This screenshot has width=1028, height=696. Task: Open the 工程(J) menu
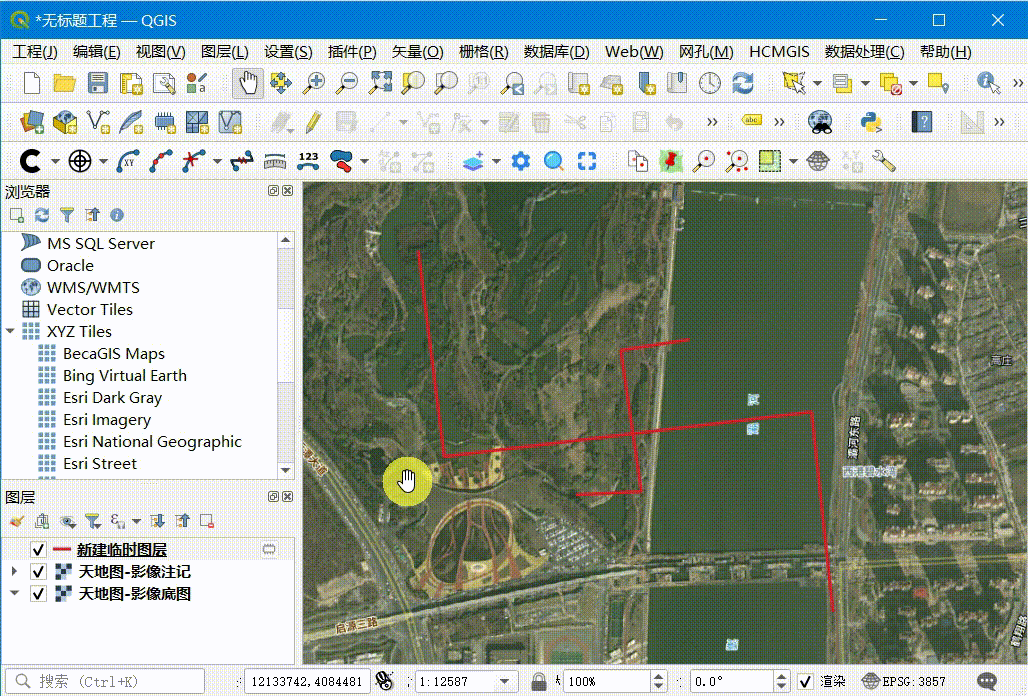(35, 52)
